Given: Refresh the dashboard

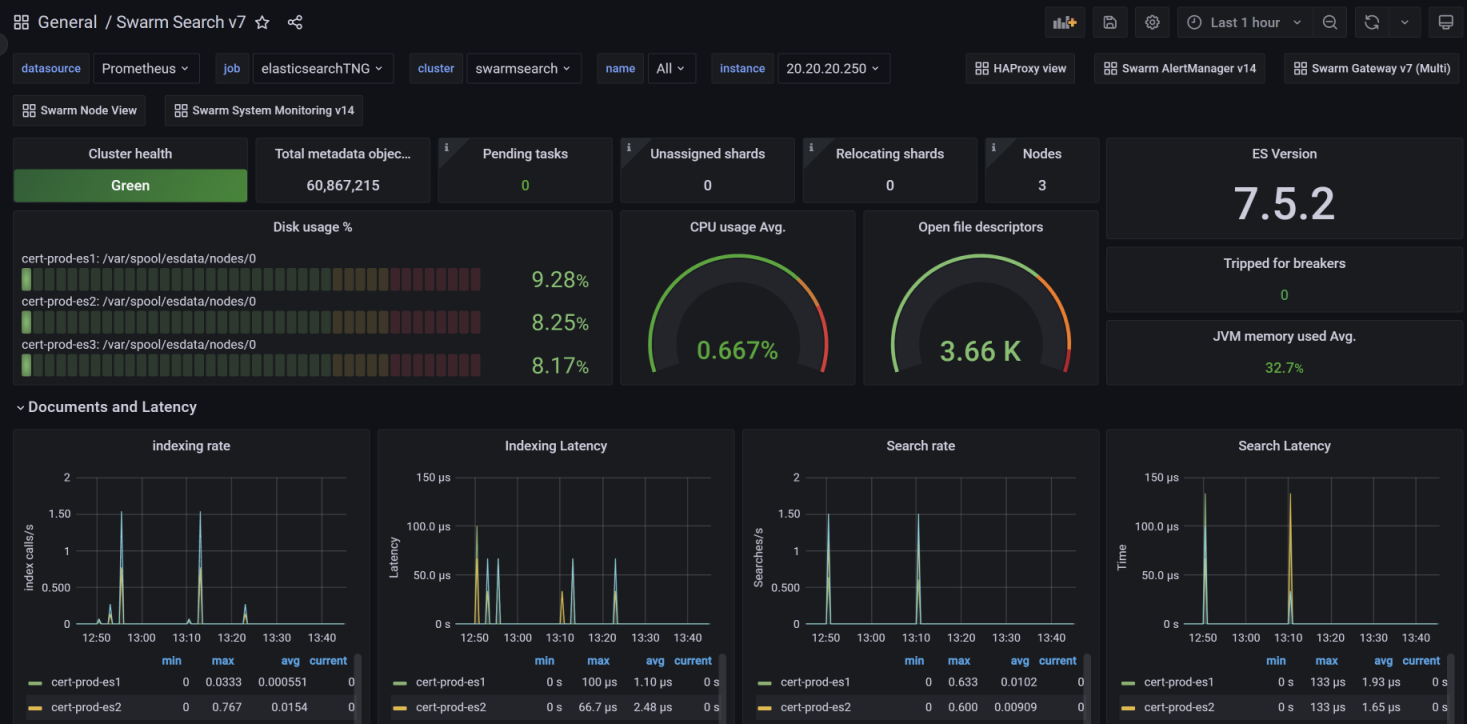Looking at the screenshot, I should (1372, 22).
